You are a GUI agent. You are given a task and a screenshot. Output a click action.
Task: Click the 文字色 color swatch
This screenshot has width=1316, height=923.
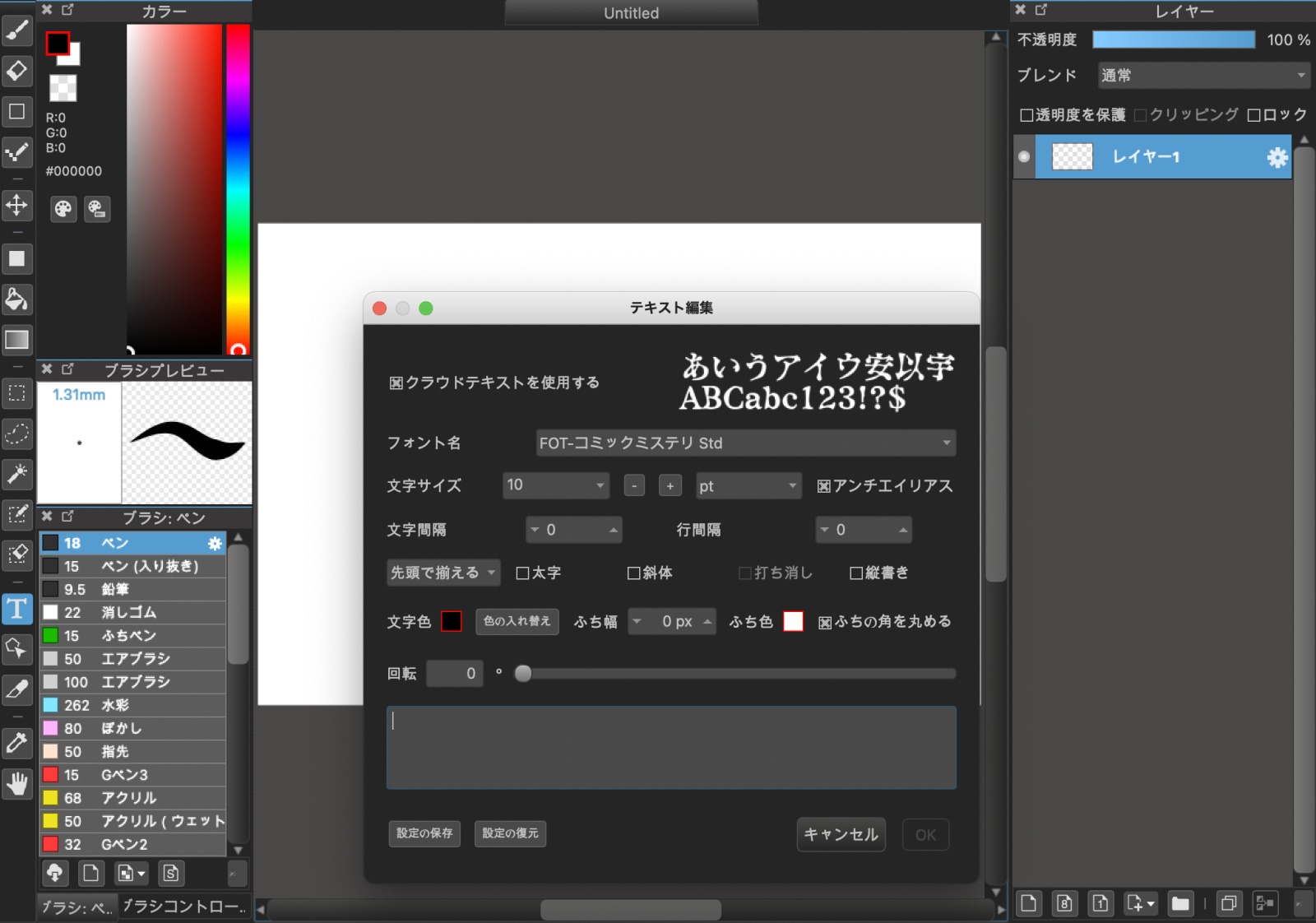click(452, 622)
